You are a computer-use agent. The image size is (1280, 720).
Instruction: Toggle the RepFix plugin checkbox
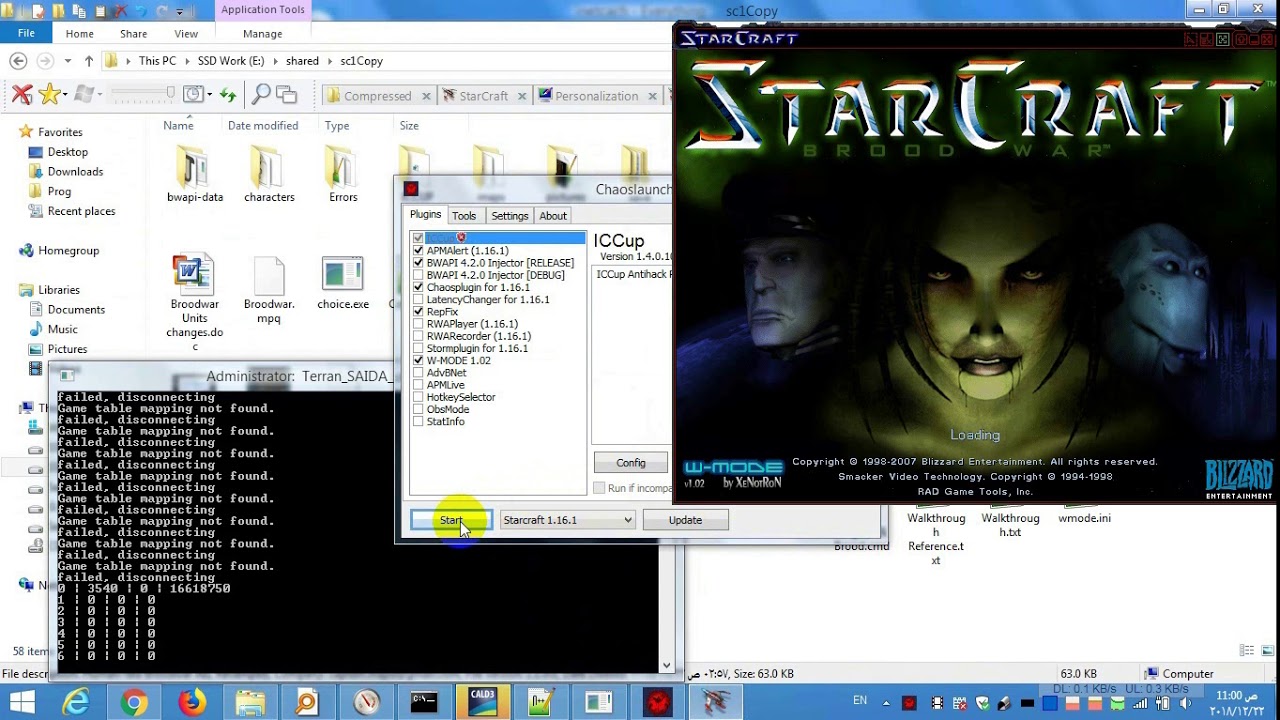point(418,312)
